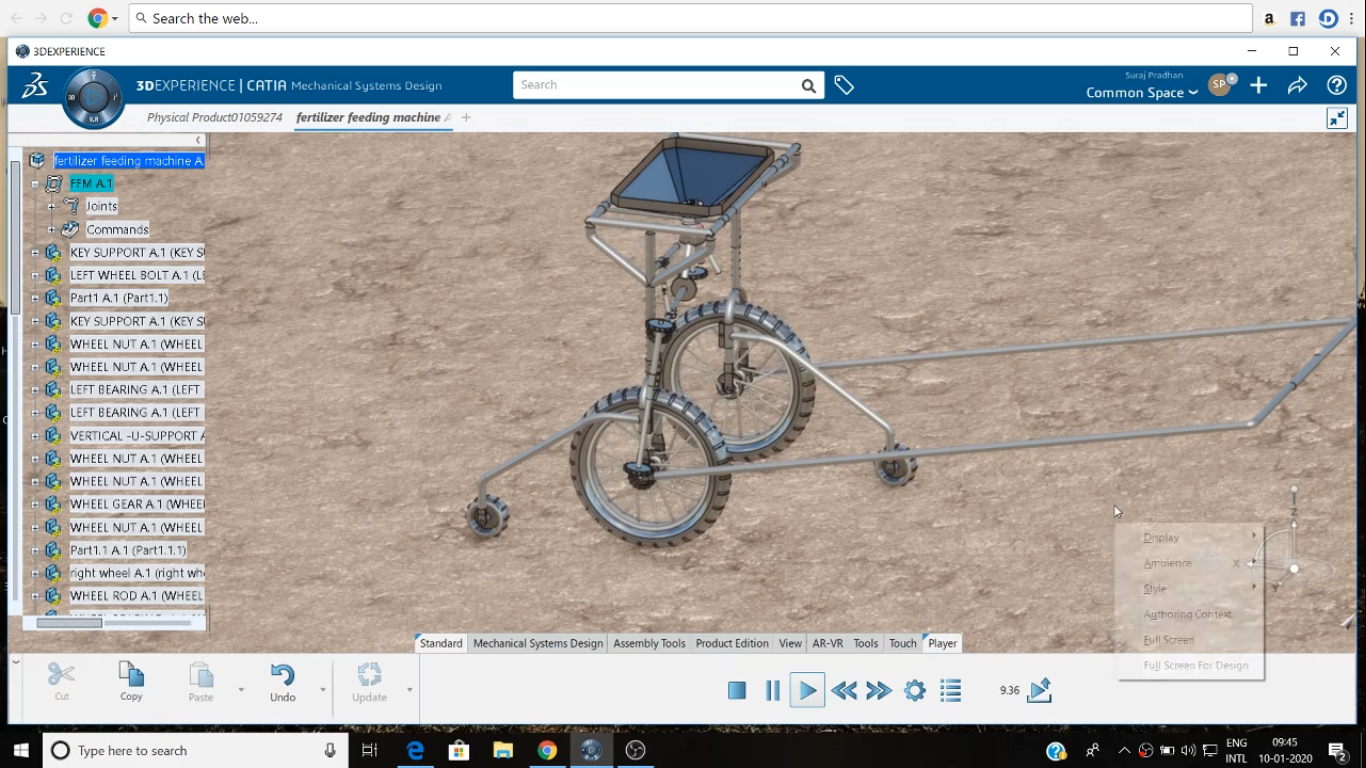Expand LEFT WHEEL BOLT A.1 node

point(35,276)
